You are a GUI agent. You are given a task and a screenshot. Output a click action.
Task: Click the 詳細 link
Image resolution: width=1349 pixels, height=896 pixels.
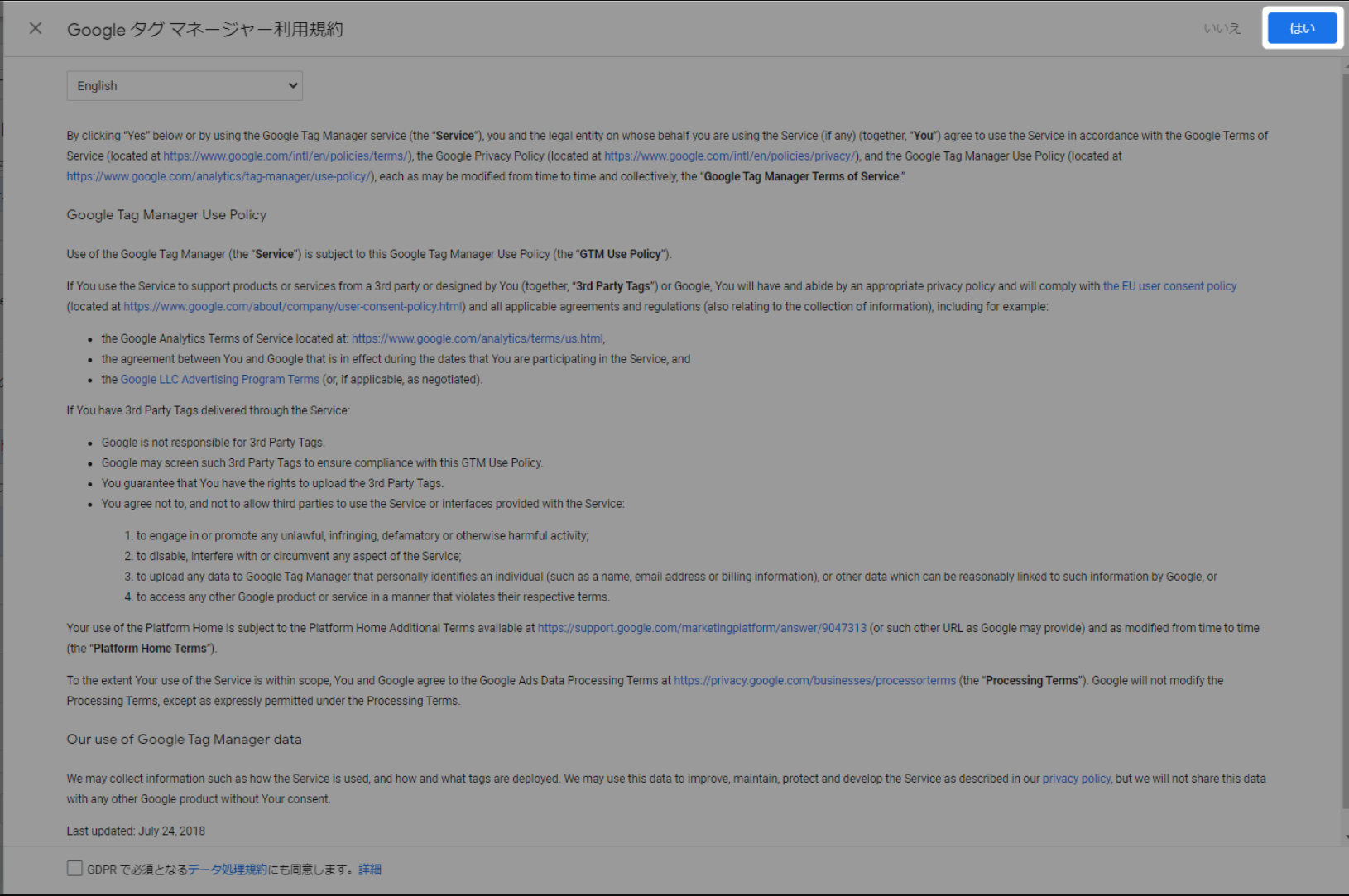pos(370,869)
